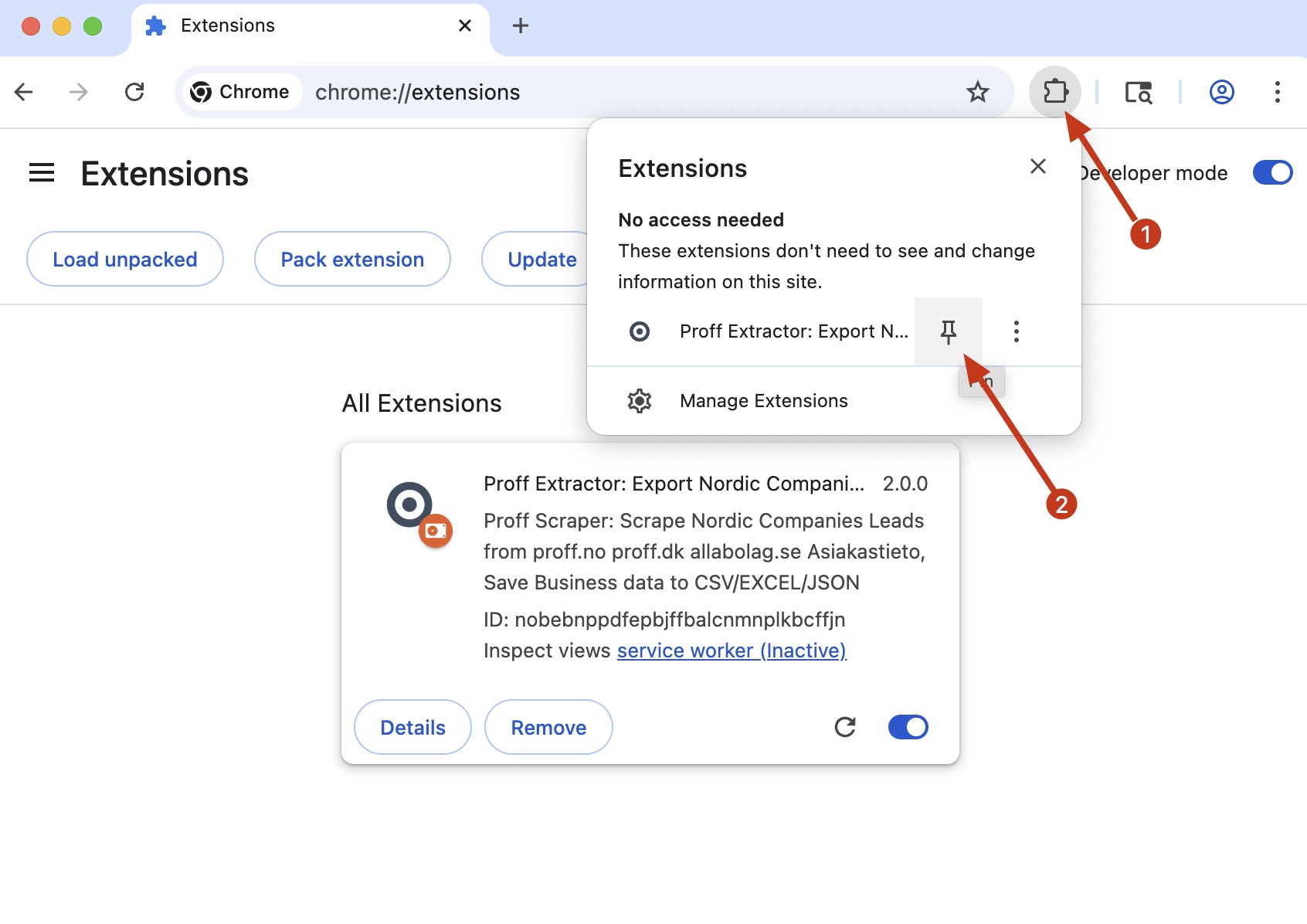Reload the page with refresh icon
Viewport: 1307px width, 924px height.
click(x=135, y=92)
